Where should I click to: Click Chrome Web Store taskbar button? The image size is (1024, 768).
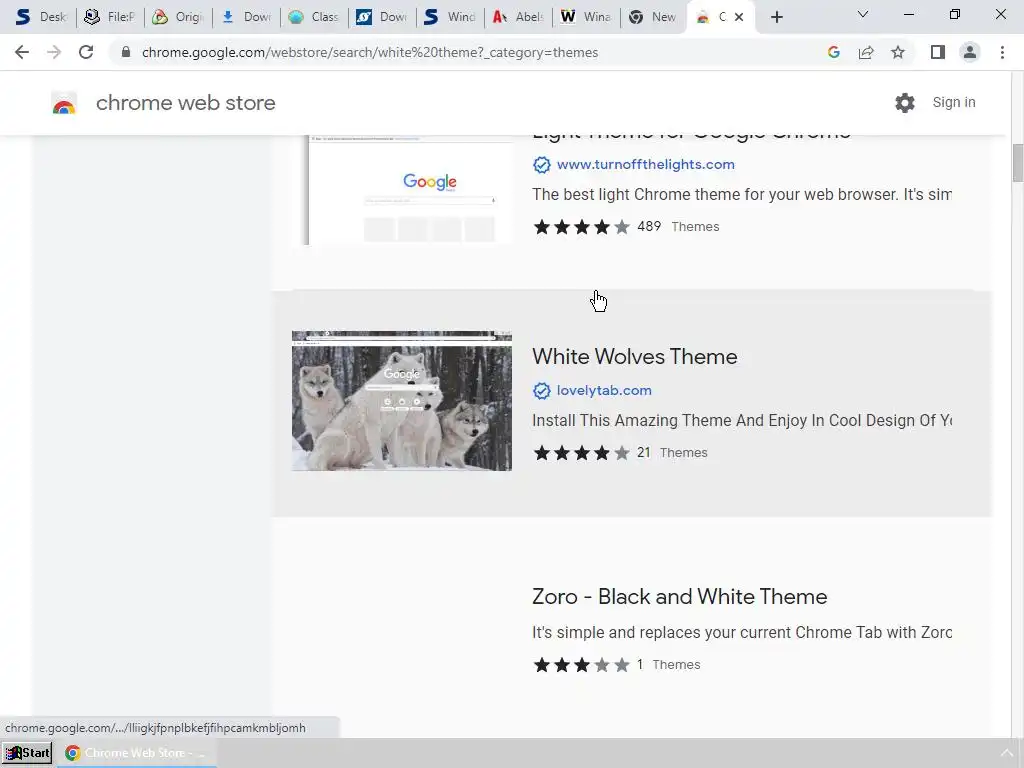click(x=136, y=753)
